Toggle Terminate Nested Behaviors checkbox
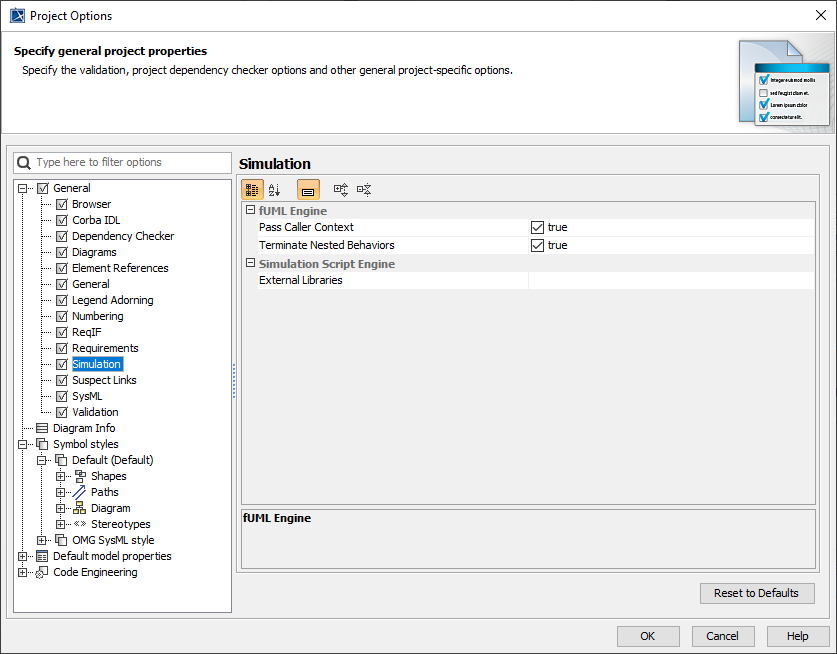Screen dimensions: 837x654 [x=538, y=245]
